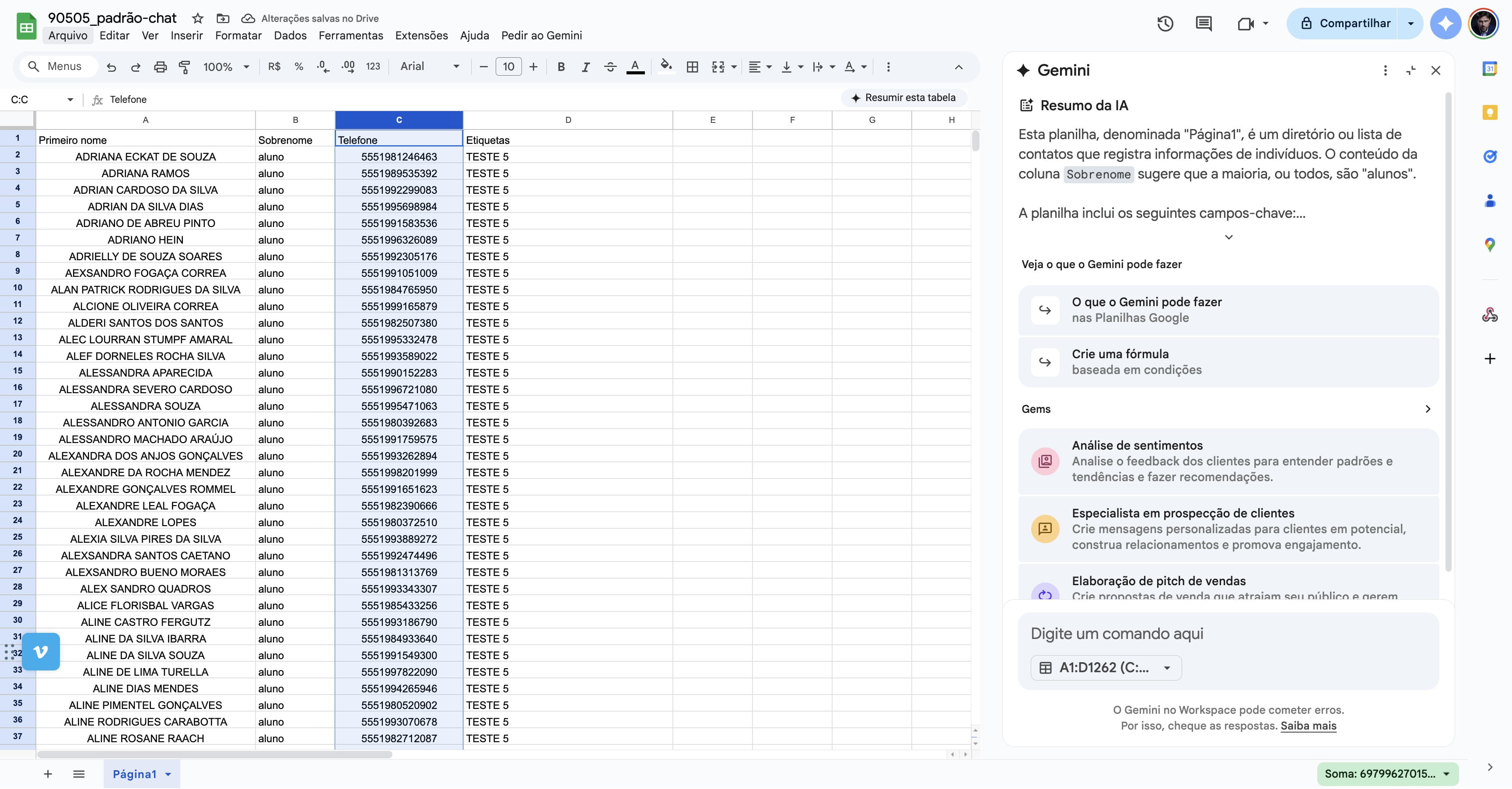The width and height of the screenshot is (1512, 789).
Task: Apply percent format icon
Action: [x=299, y=67]
